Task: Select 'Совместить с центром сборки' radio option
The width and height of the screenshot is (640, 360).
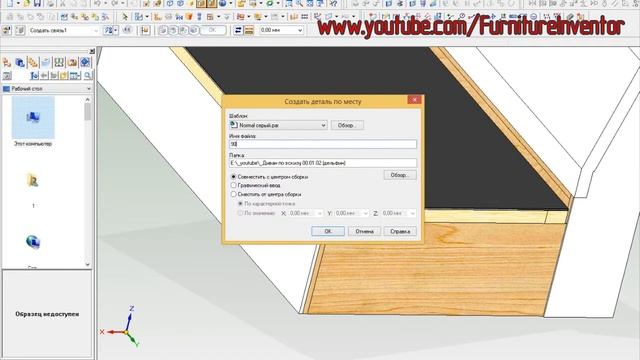Action: click(233, 177)
